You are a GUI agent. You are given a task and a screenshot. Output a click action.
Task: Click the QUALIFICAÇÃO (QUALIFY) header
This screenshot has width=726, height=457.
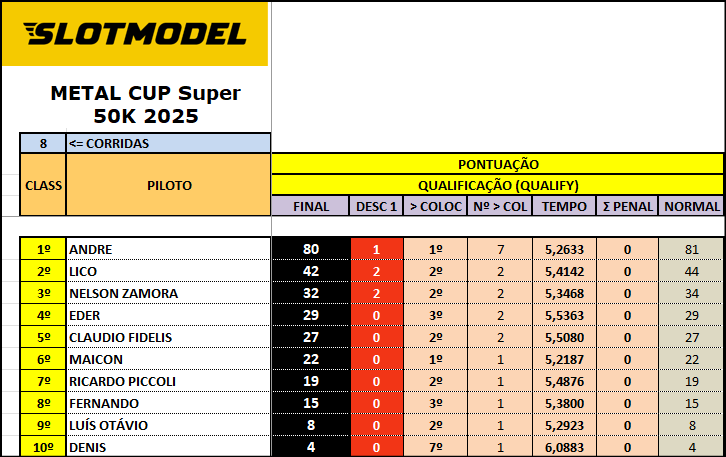[497, 185]
